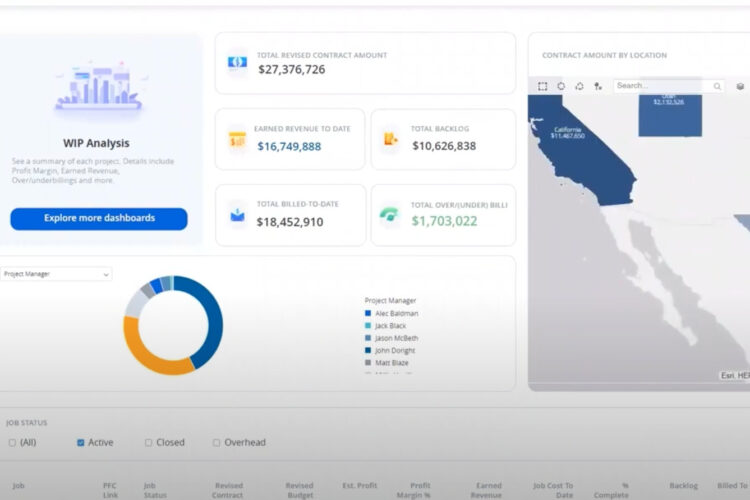Select the Utah region on the map
This screenshot has width=750, height=500.
click(x=670, y=115)
